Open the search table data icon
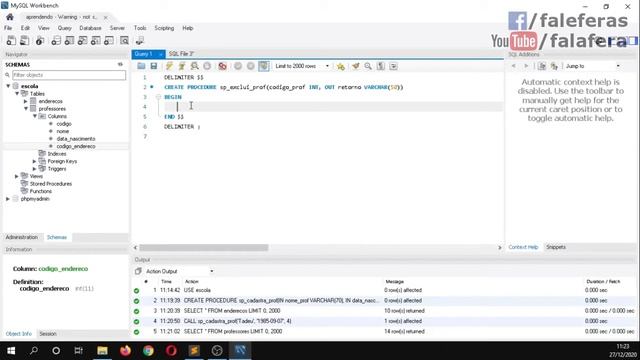 pos(124,40)
